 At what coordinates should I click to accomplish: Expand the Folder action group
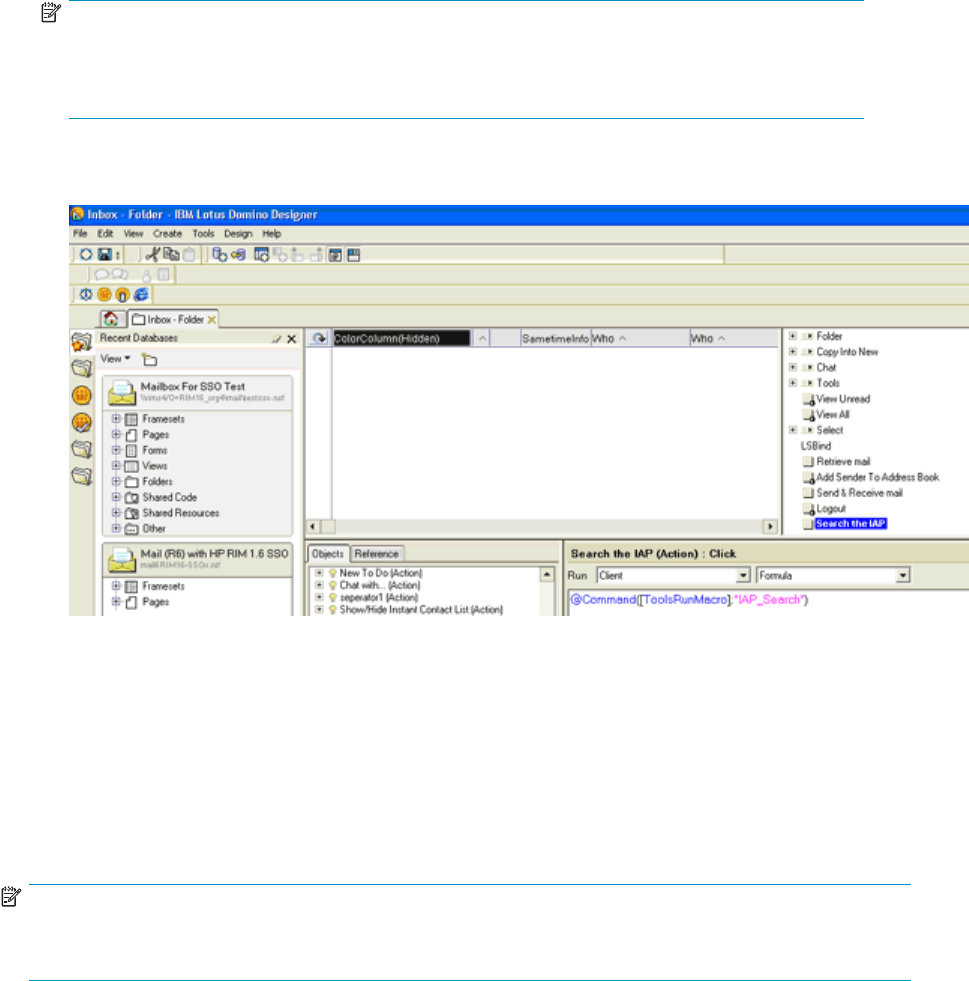click(793, 336)
